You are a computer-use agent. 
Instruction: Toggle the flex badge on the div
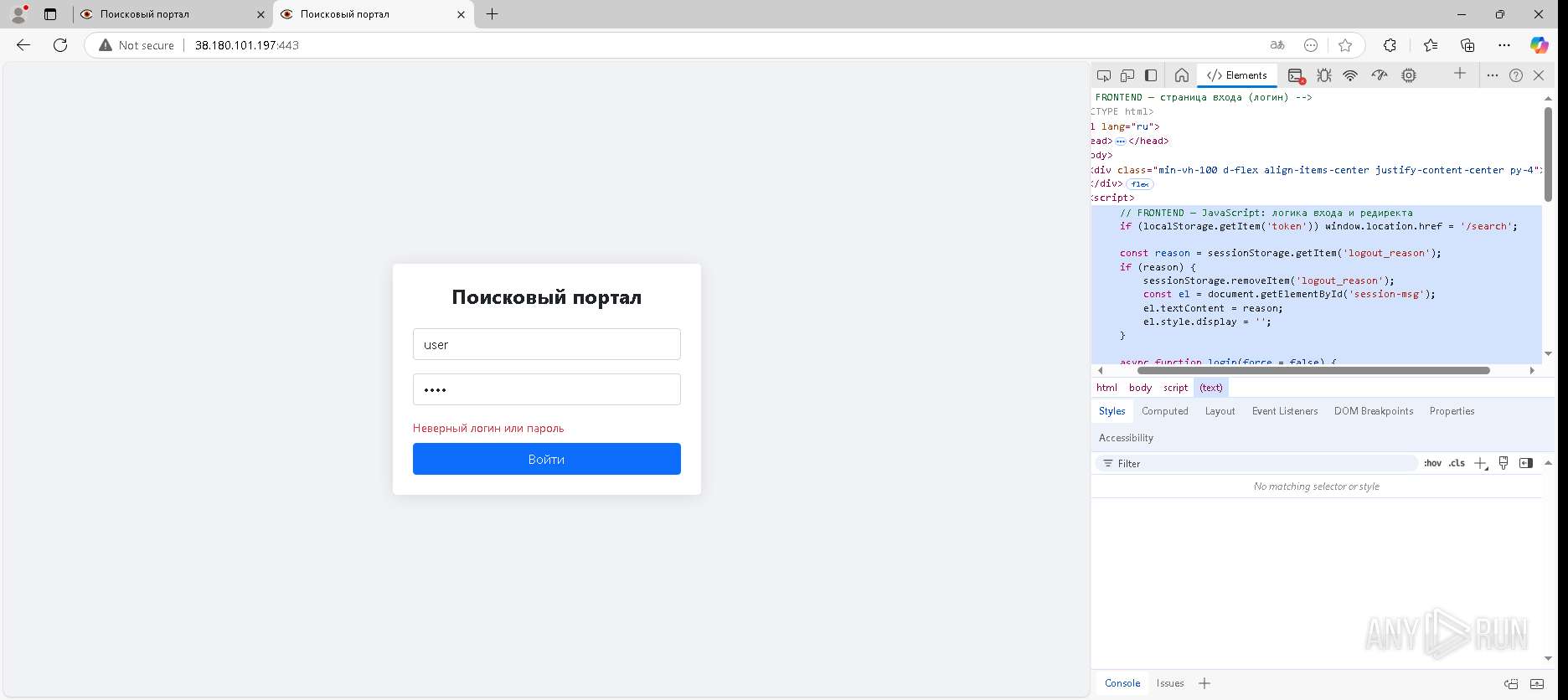(x=1140, y=184)
